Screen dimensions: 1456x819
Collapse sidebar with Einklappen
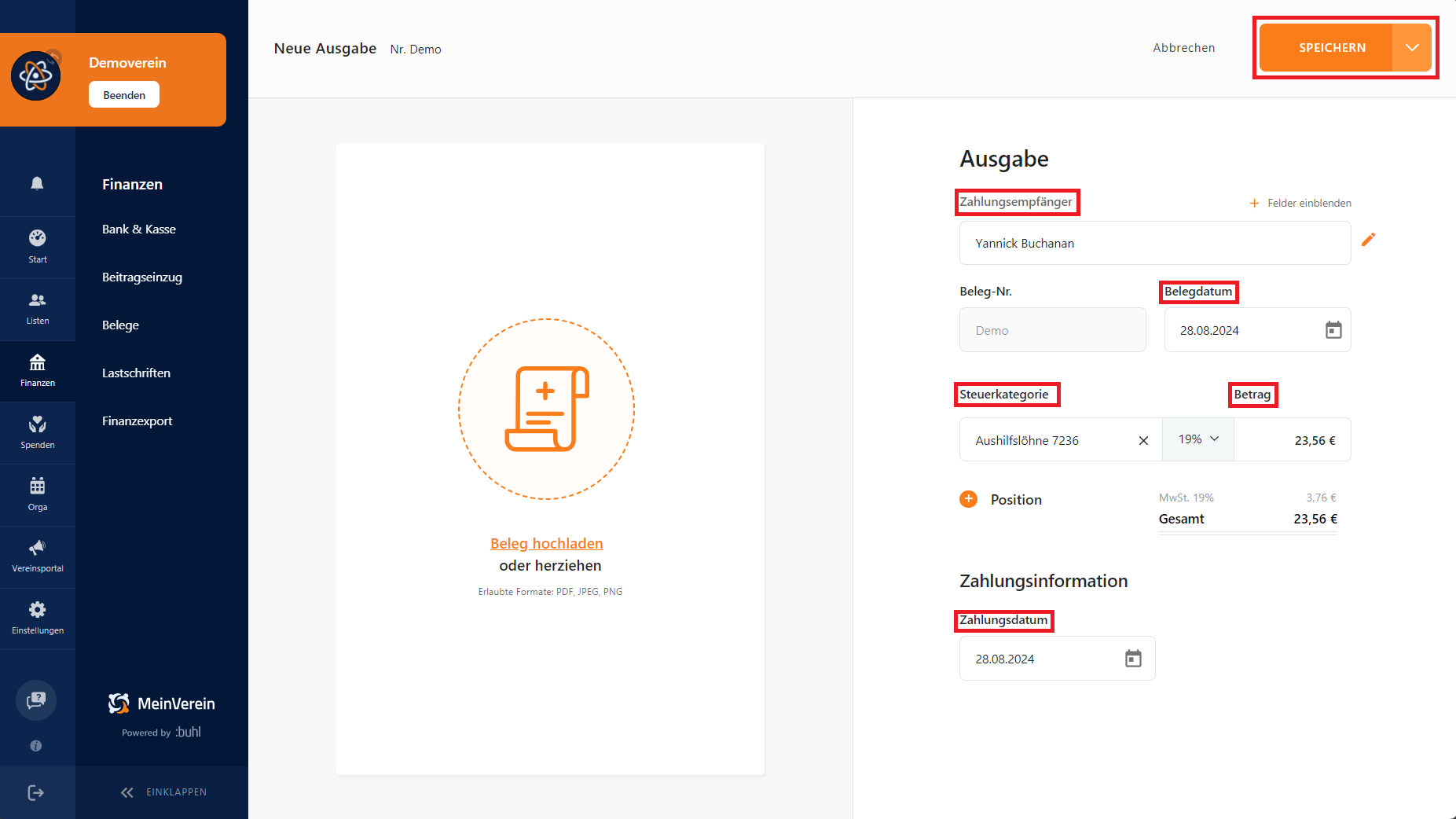[163, 792]
